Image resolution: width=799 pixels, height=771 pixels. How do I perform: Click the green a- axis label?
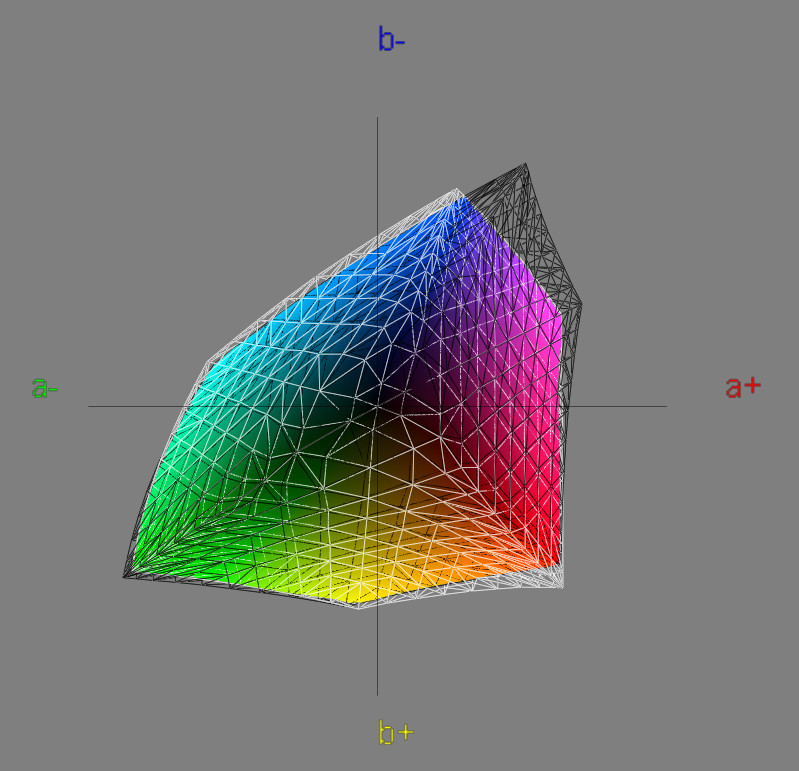coord(45,387)
